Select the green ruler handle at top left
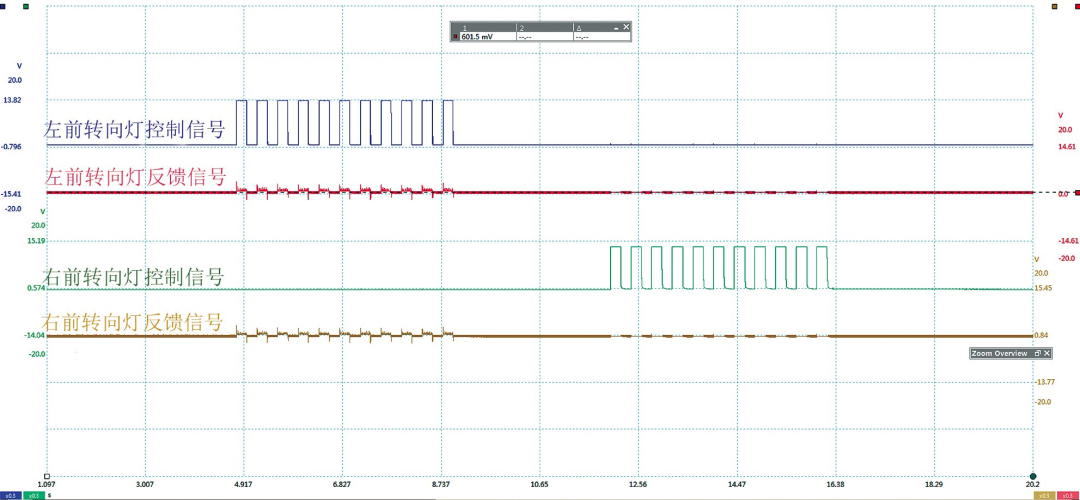This screenshot has width=1080, height=500. (26, 6)
